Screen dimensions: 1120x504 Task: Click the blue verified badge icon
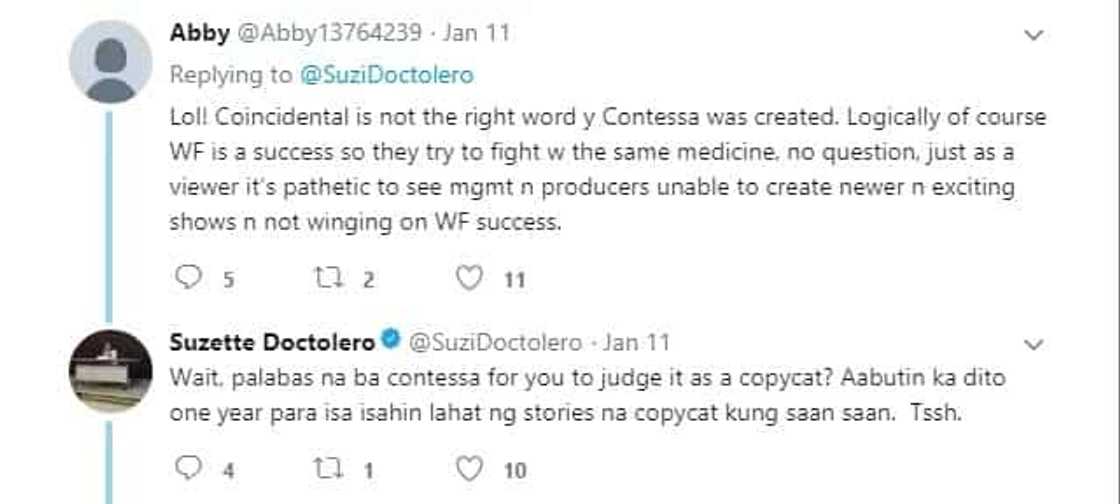click(391, 341)
